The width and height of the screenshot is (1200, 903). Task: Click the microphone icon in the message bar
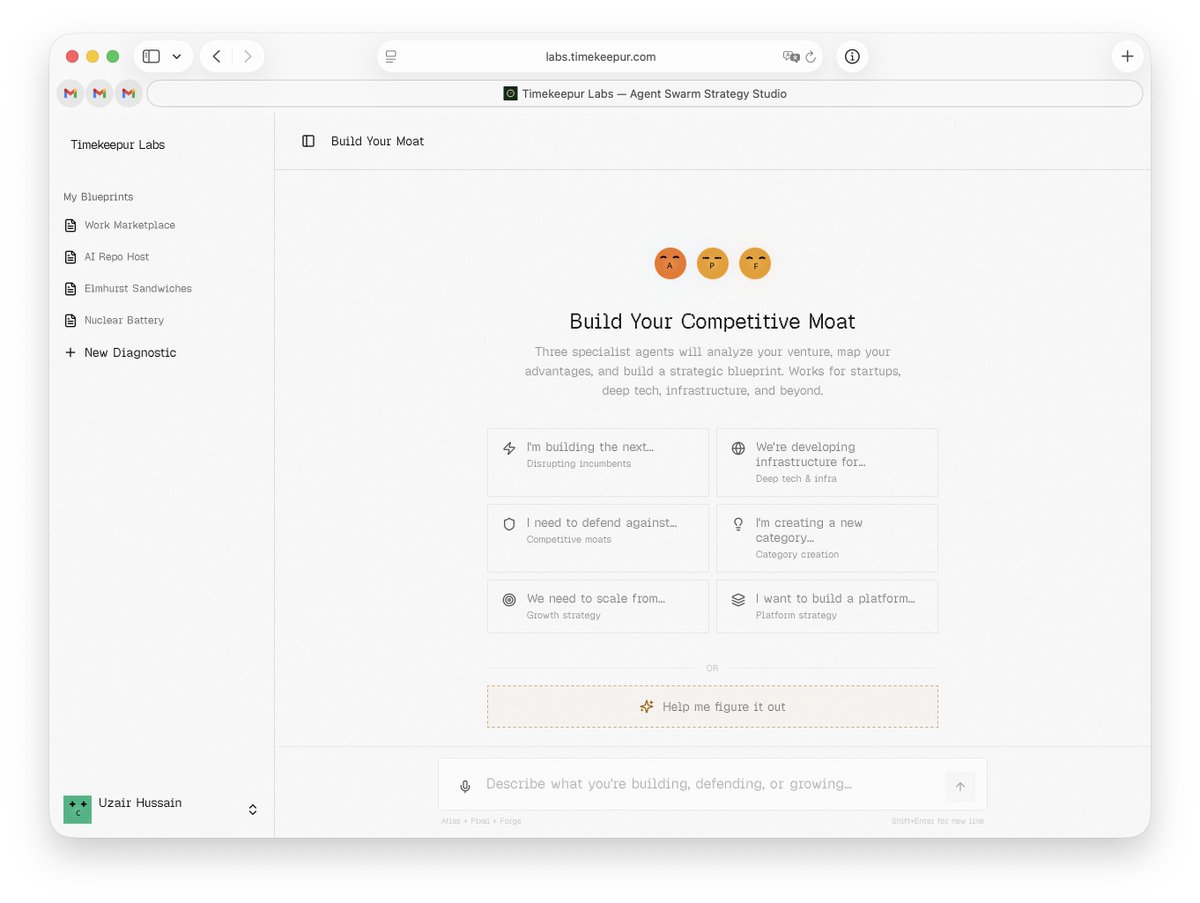[465, 786]
